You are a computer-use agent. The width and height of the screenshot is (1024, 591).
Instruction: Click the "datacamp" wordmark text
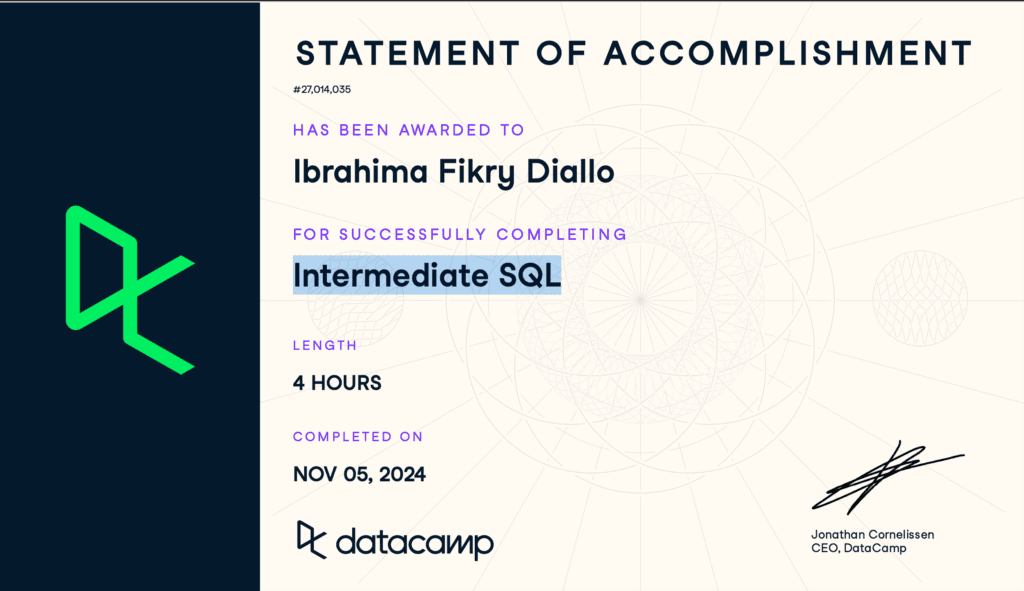(415, 544)
